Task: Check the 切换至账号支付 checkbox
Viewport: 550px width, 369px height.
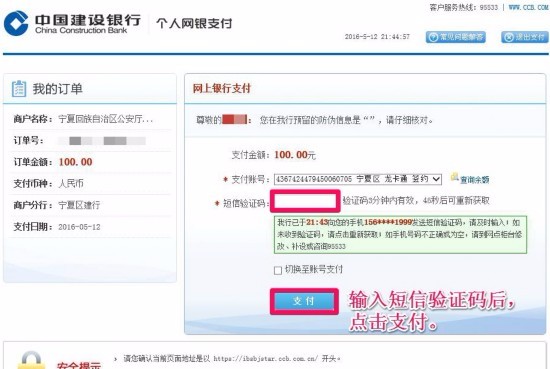Action: (x=277, y=270)
